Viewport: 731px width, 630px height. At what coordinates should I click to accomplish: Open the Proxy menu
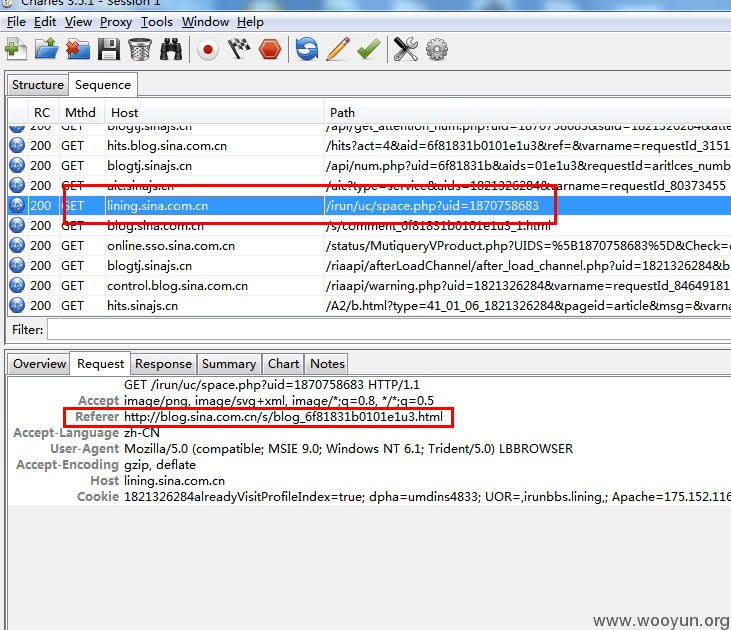tap(116, 22)
